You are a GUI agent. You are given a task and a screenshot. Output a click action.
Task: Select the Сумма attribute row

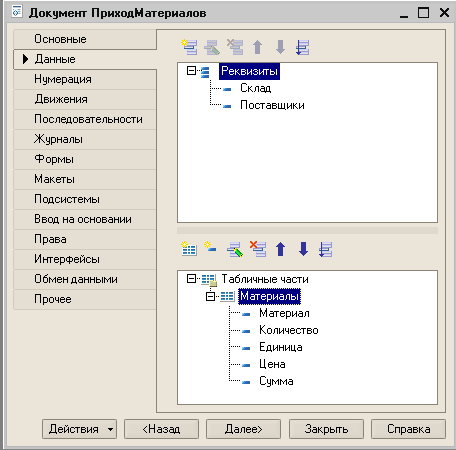(x=276, y=382)
